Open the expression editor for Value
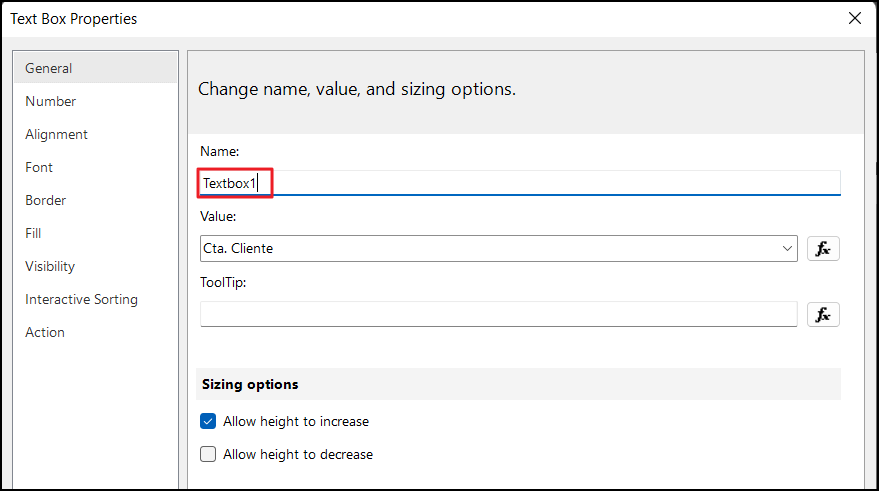Viewport: 879px width, 491px height. coord(823,249)
